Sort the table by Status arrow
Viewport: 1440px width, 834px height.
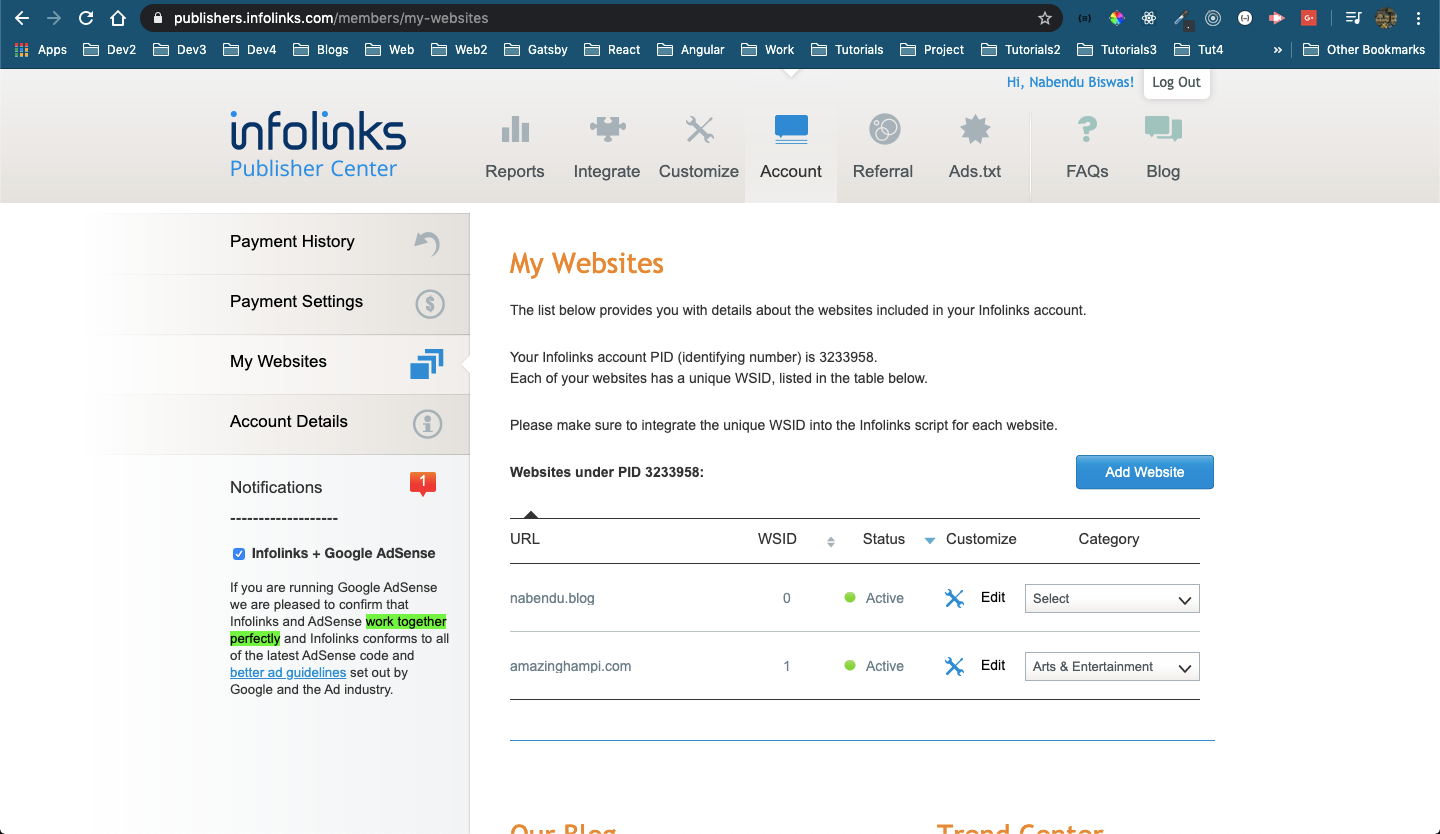coord(929,541)
